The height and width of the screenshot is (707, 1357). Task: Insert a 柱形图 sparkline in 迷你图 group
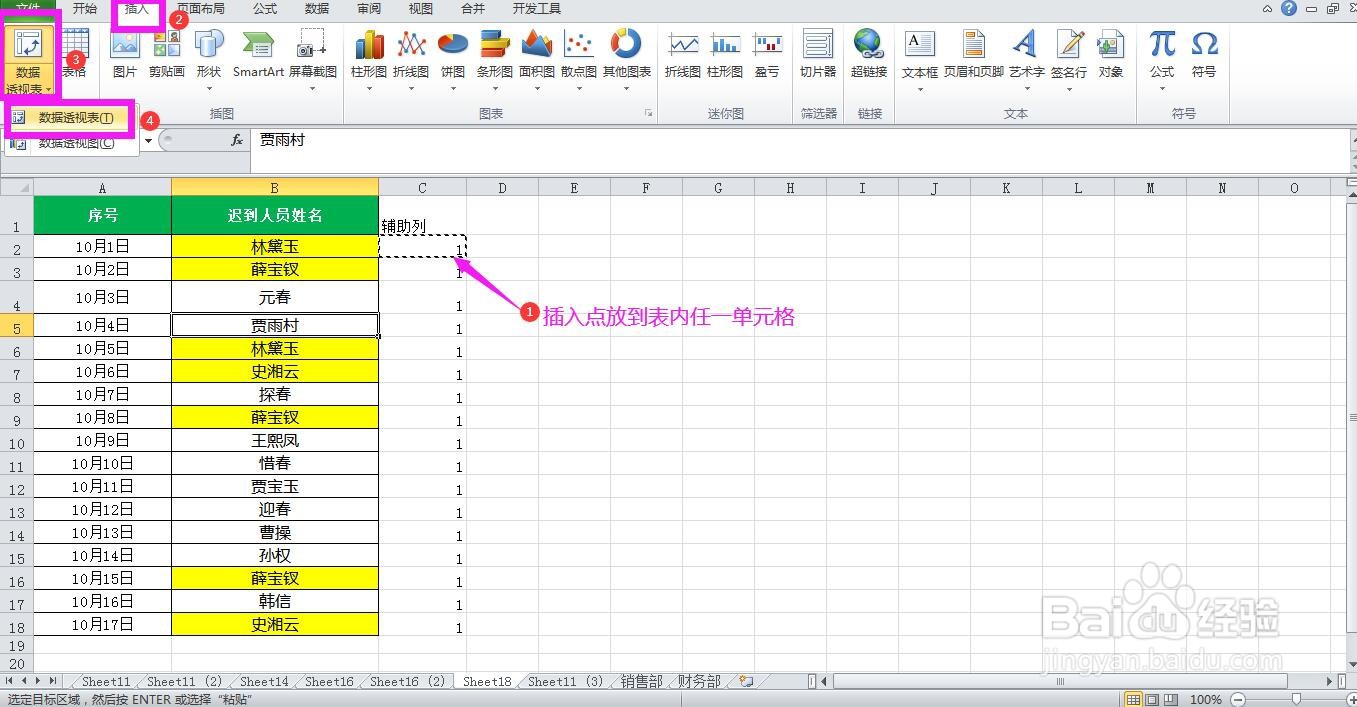[725, 53]
